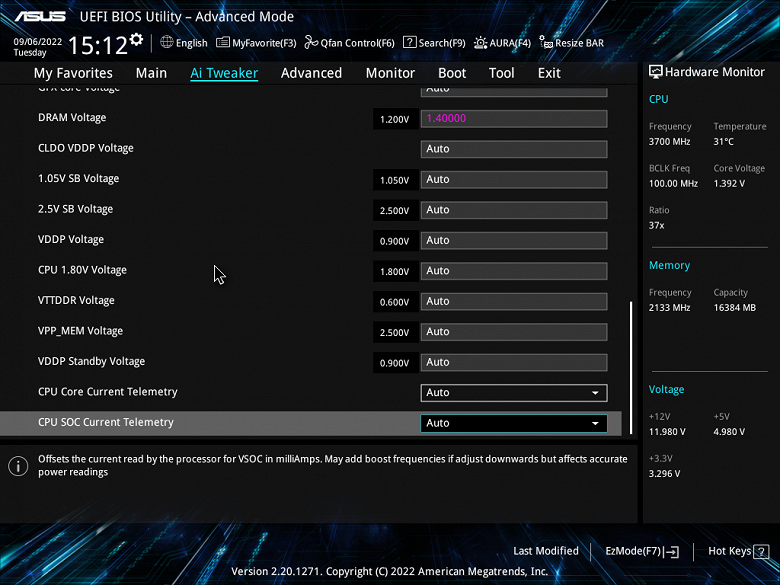Screen dimensions: 780x585
Task: Click the EzMode(F7) exit arrow icon
Action: click(x=671, y=552)
